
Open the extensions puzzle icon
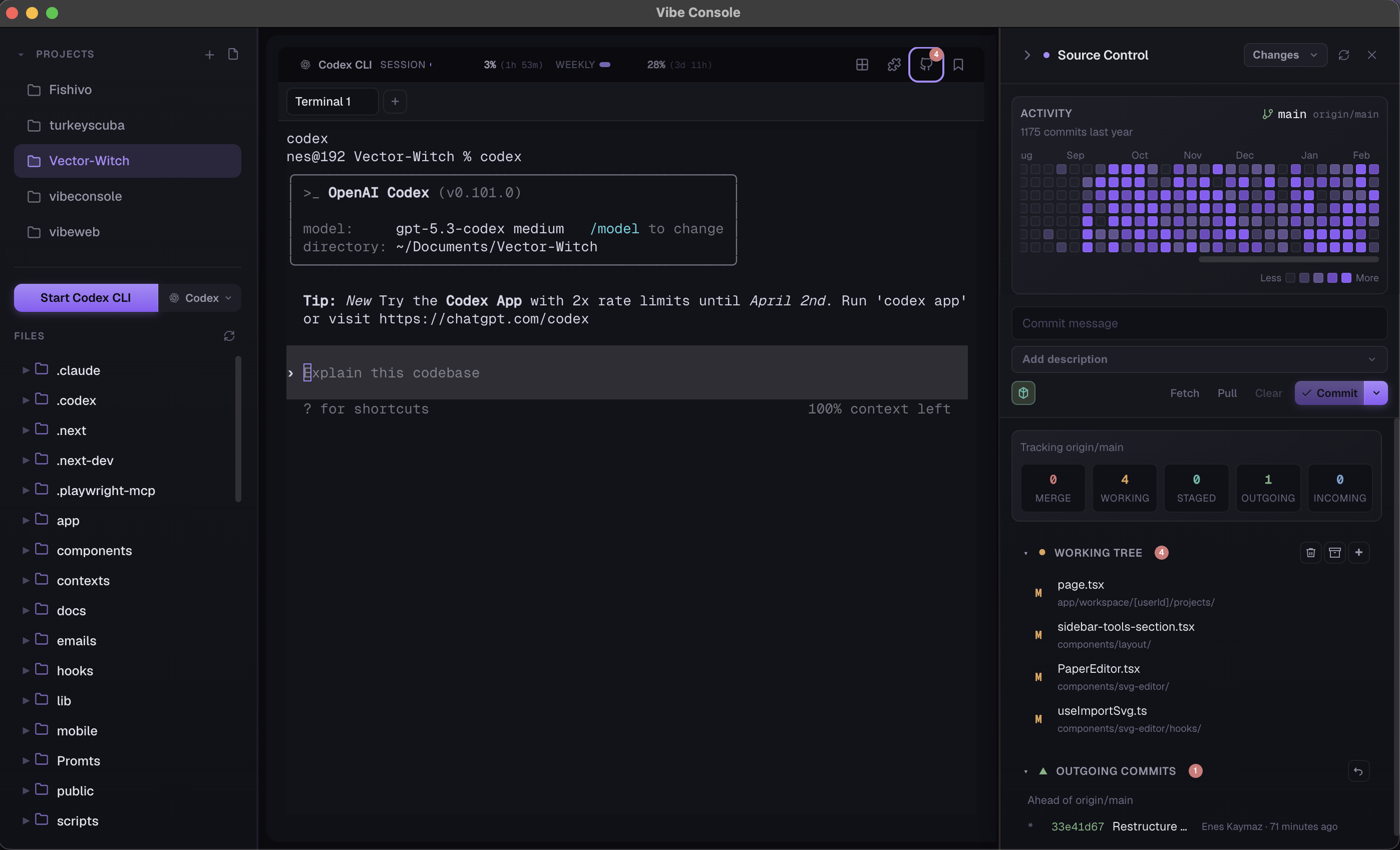tap(894, 65)
